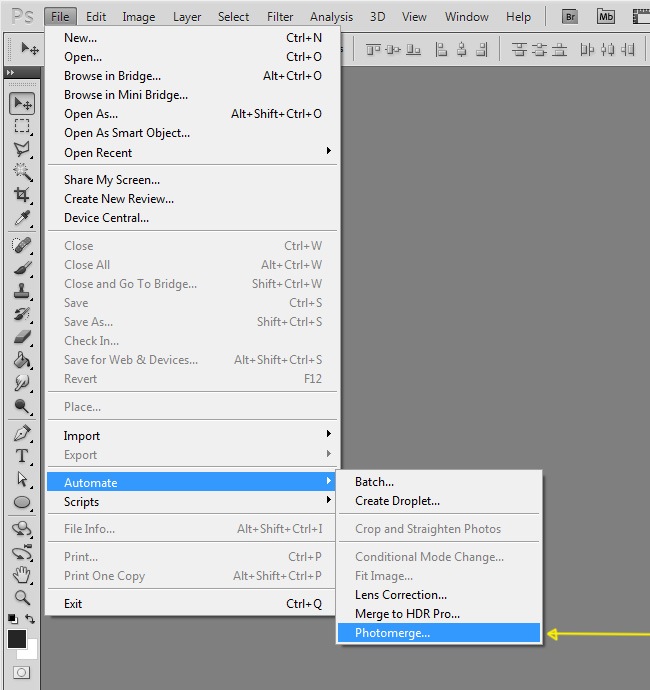Reset default foreground and background colors
This screenshot has width=650, height=690.
point(13,619)
